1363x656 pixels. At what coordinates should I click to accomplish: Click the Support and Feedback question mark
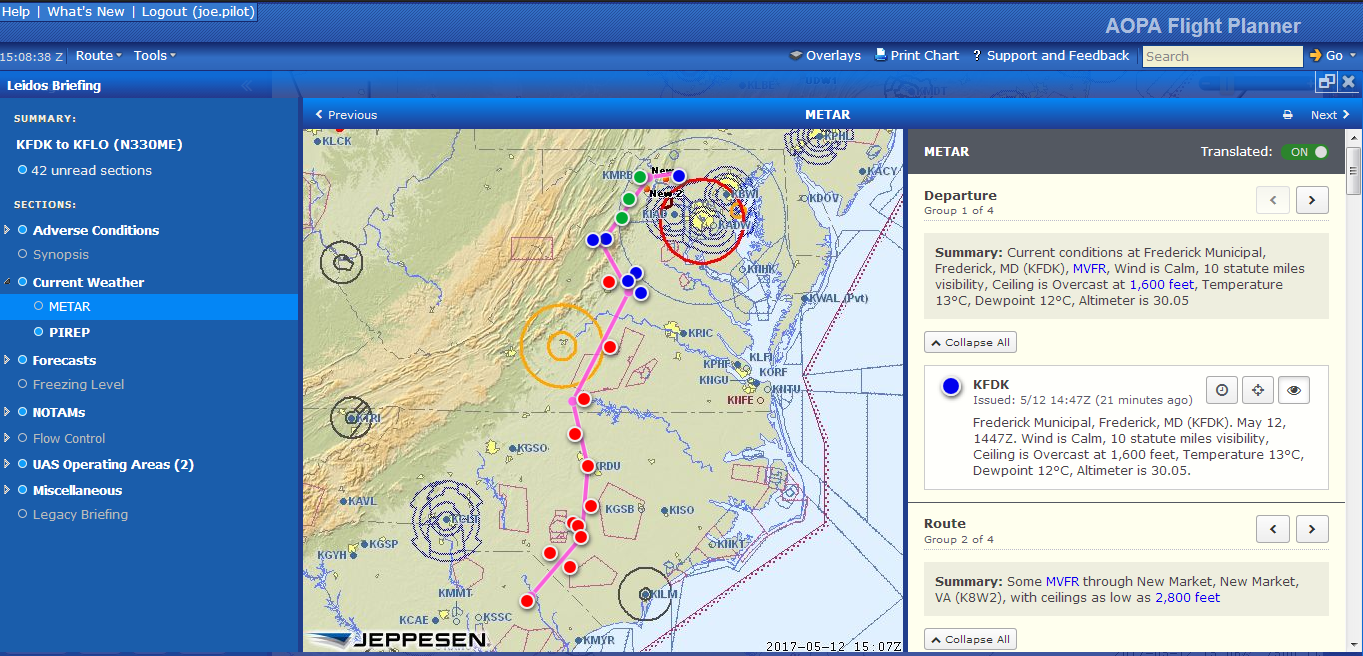977,56
